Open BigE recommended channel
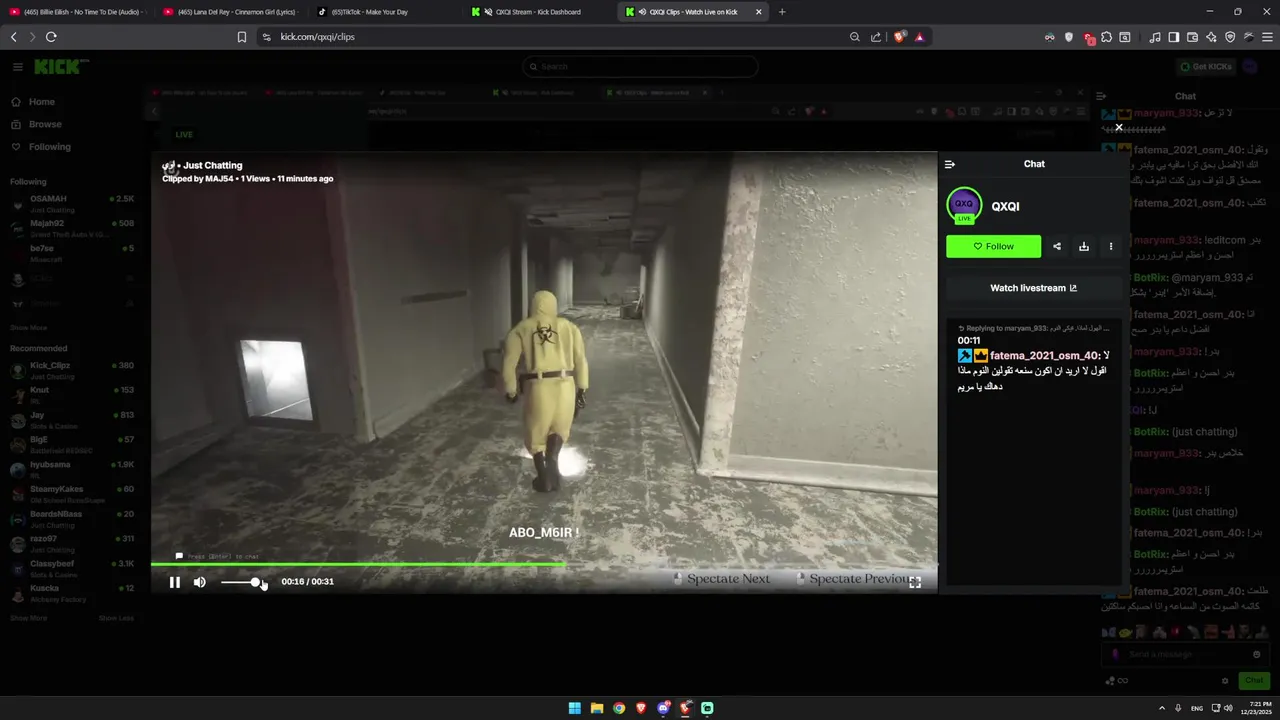 click(72, 445)
